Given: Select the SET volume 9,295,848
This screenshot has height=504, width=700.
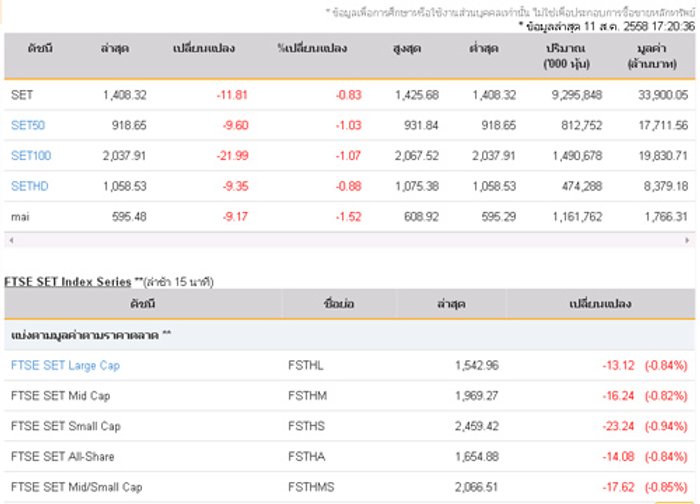Looking at the screenshot, I should [x=577, y=95].
